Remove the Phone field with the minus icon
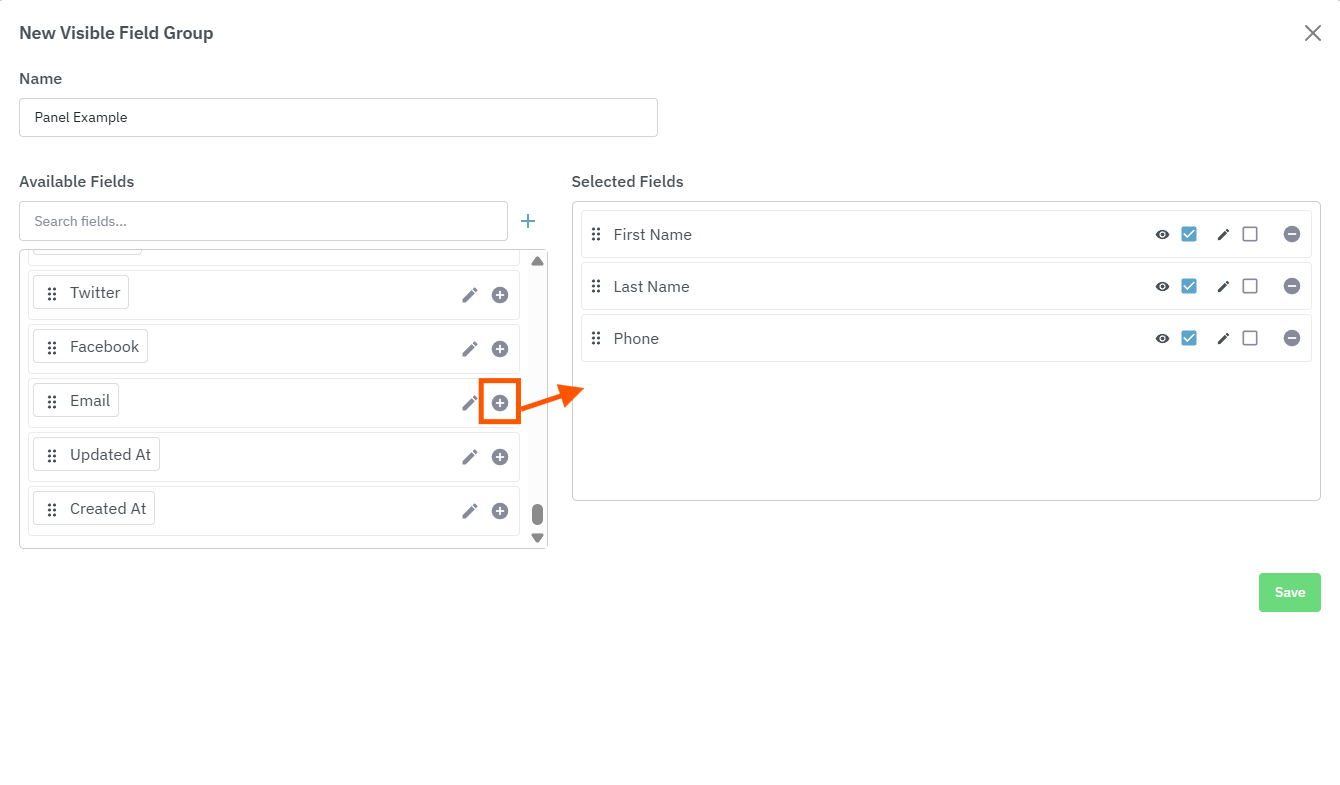Viewport: 1340px width, 785px height. (1292, 338)
